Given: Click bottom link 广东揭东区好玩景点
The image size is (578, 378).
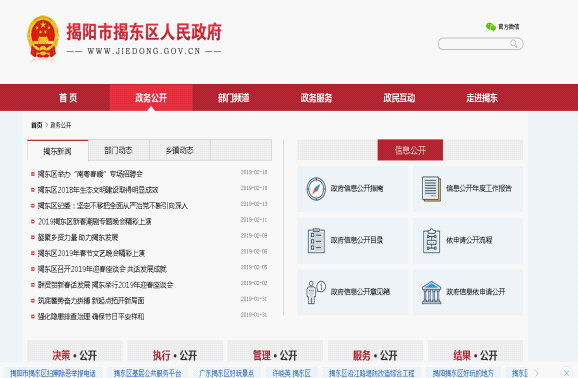Looking at the screenshot, I should point(227,373).
